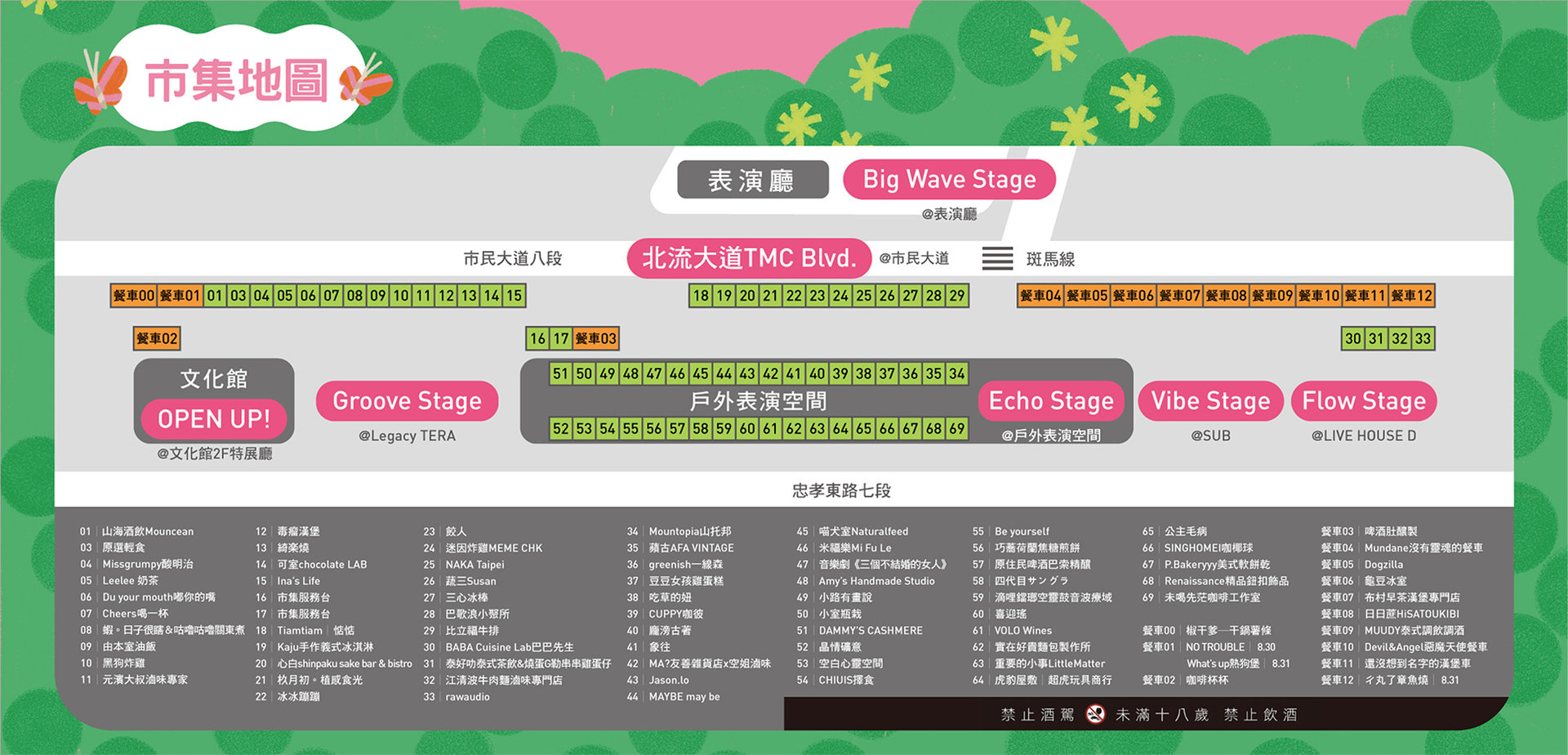The height and width of the screenshot is (755, 1568).
Task: Select the Big Wave Stage label
Action: [949, 180]
